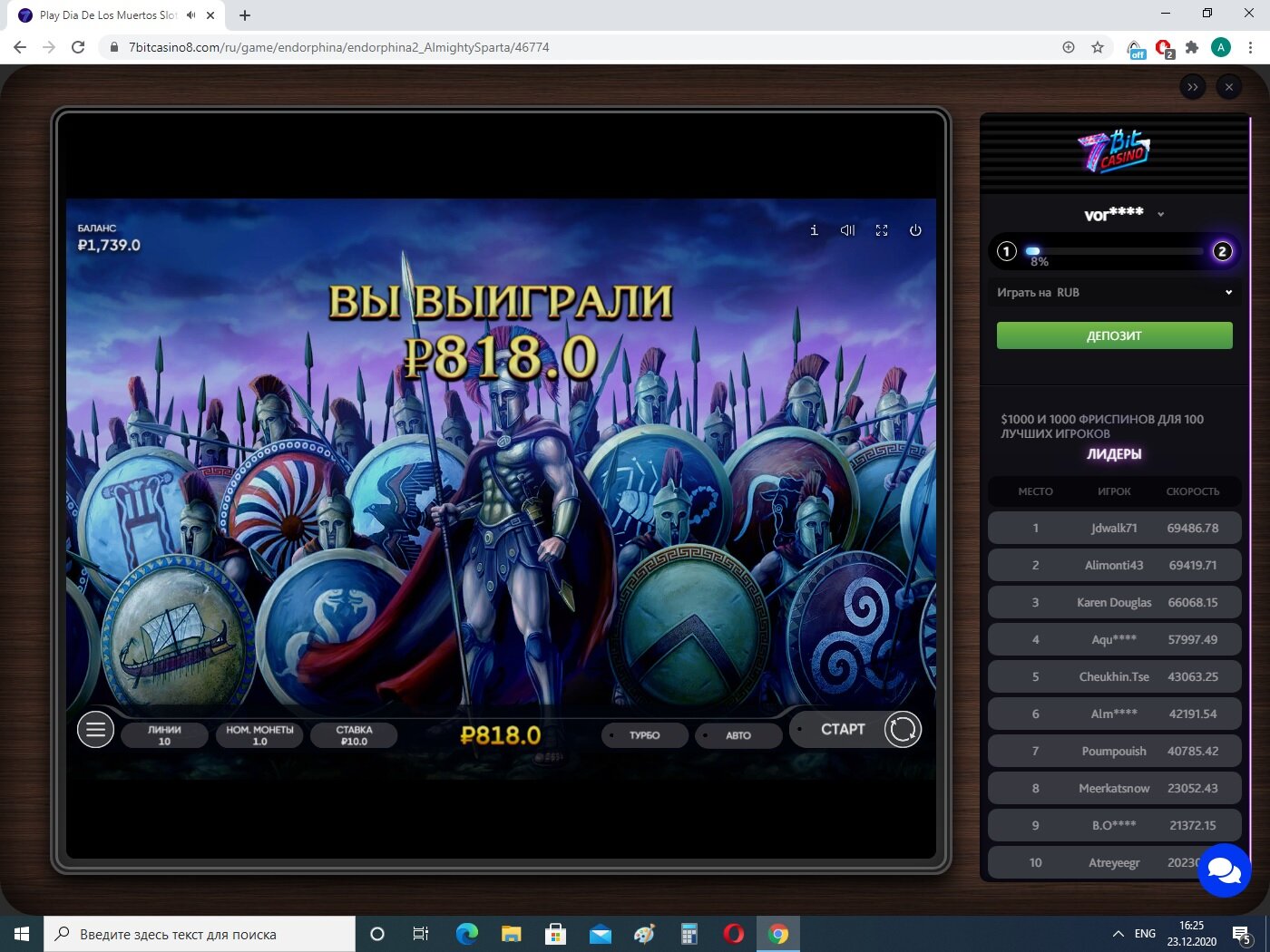Image resolution: width=1270 pixels, height=952 pixels.
Task: Toggle the ТУРБО mode
Action: [645, 735]
